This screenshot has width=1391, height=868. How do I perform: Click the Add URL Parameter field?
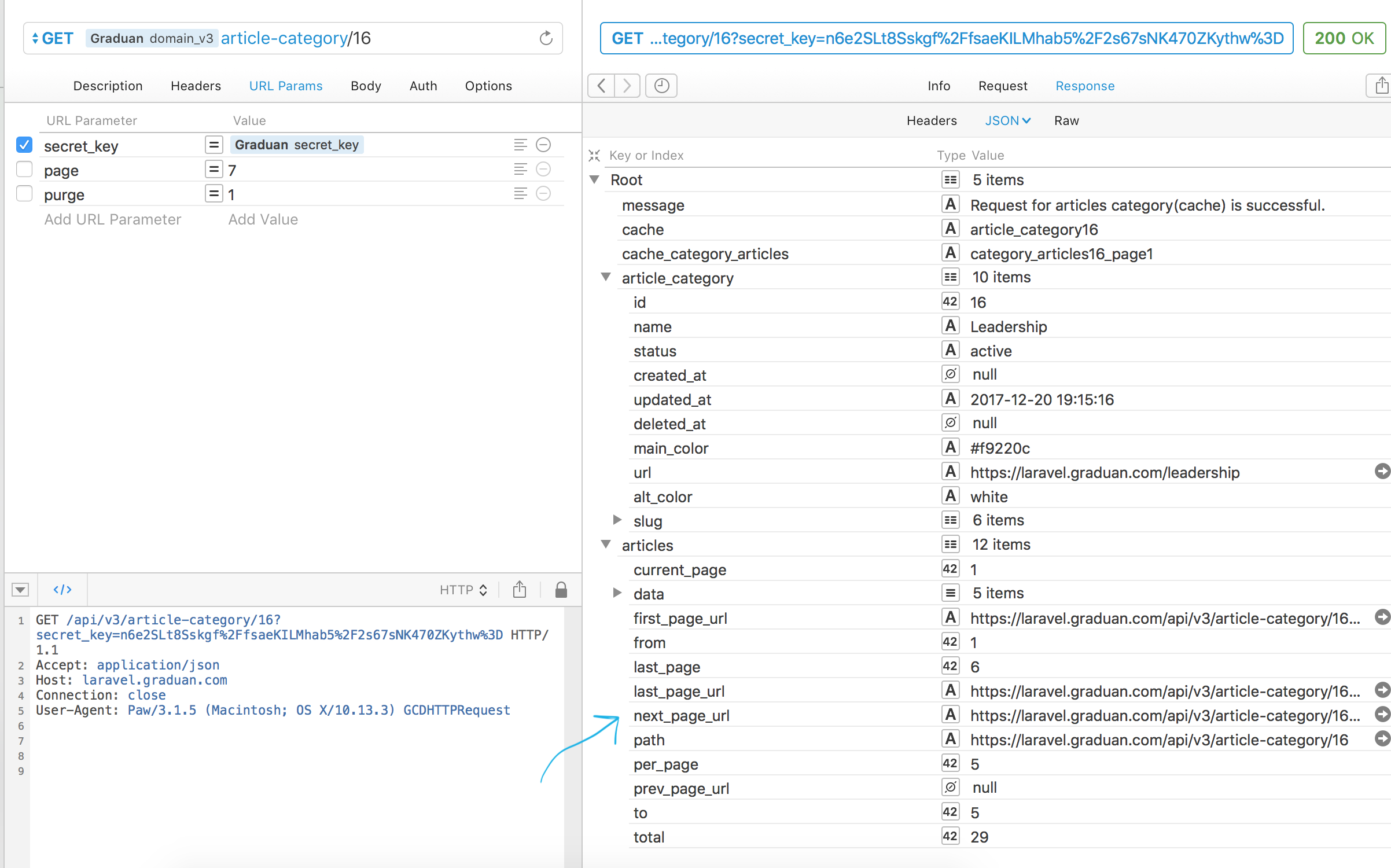[113, 219]
